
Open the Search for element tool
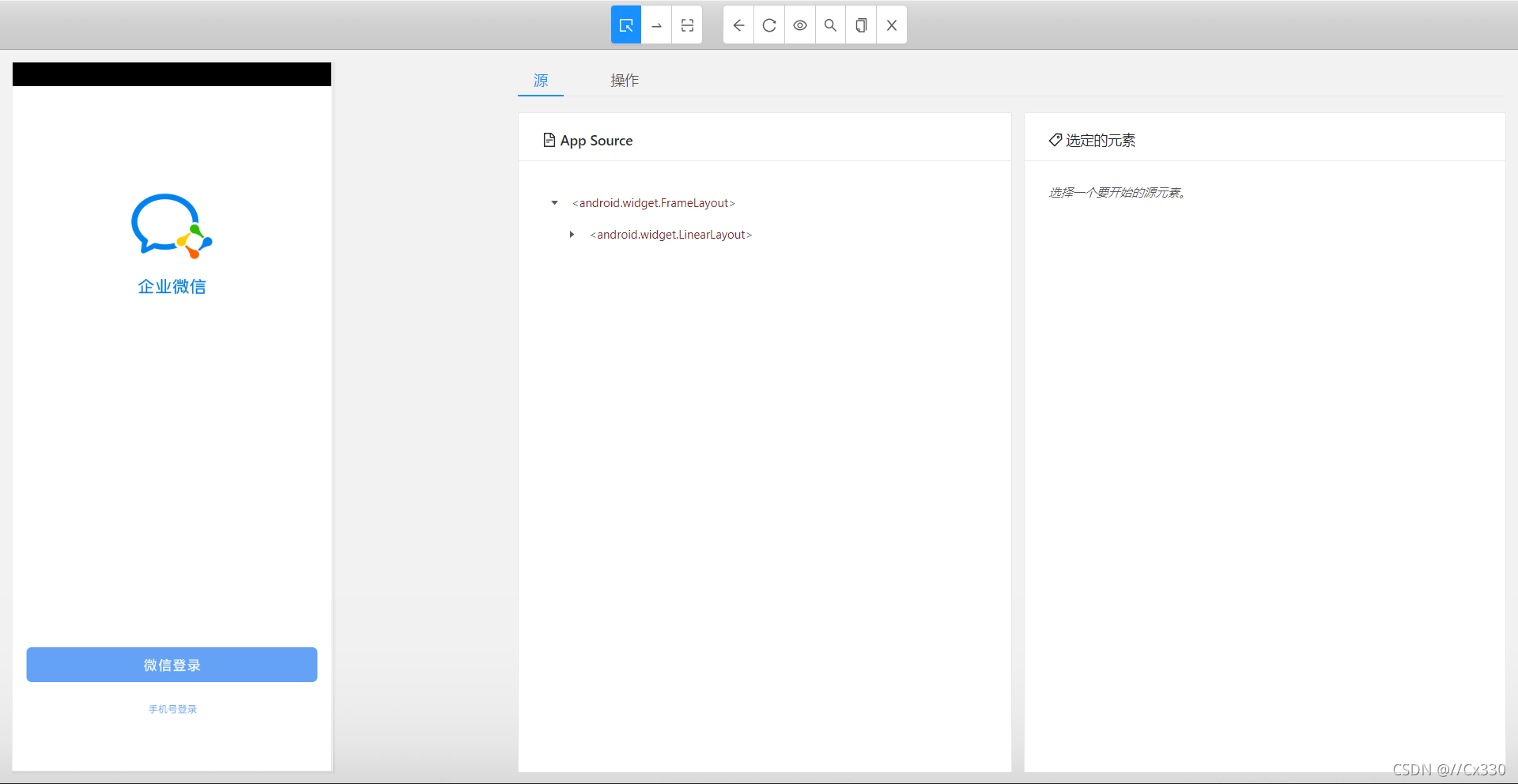(830, 25)
